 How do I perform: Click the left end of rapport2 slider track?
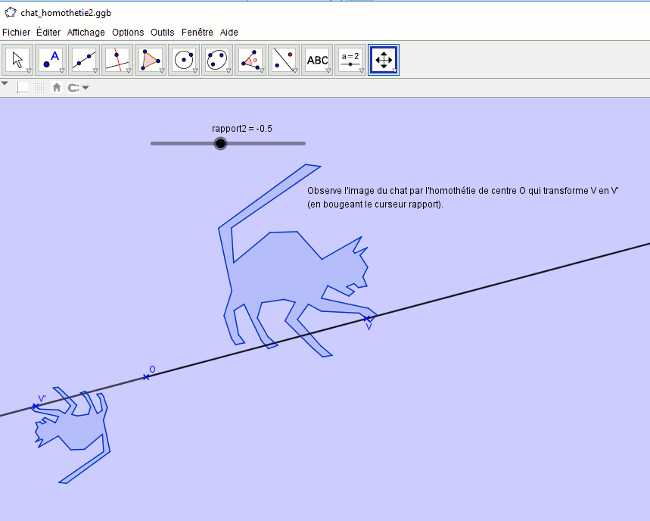pyautogui.click(x=153, y=143)
